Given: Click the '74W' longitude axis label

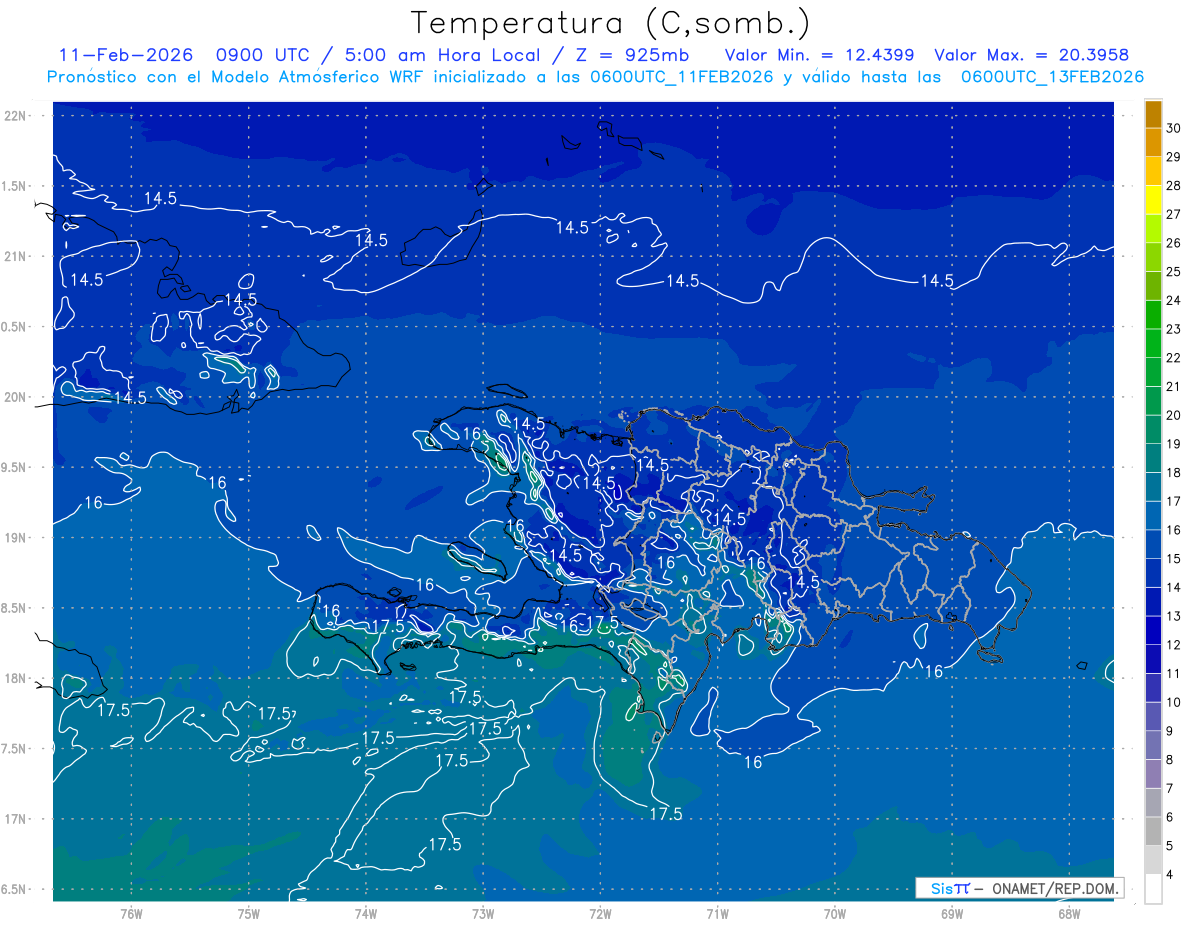Looking at the screenshot, I should 366,913.
